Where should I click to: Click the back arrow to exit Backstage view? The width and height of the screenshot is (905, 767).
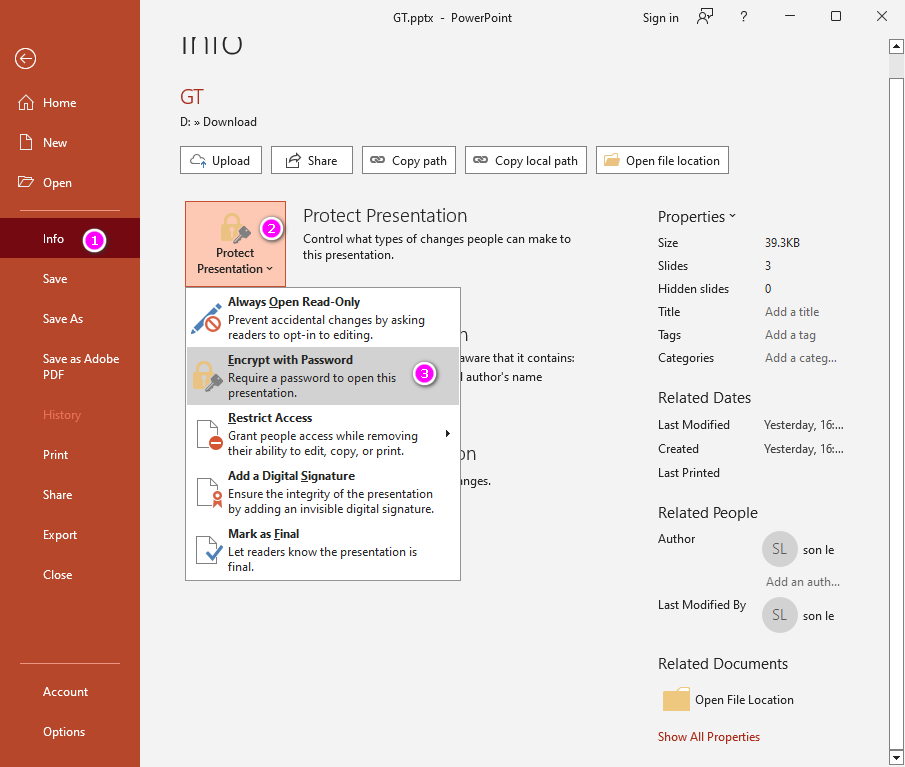pos(25,59)
